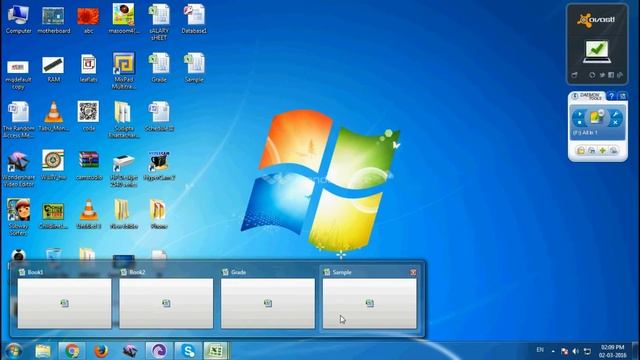Click the Show desktop strip beside clock
This screenshot has height=360, width=640.
click(x=635, y=351)
